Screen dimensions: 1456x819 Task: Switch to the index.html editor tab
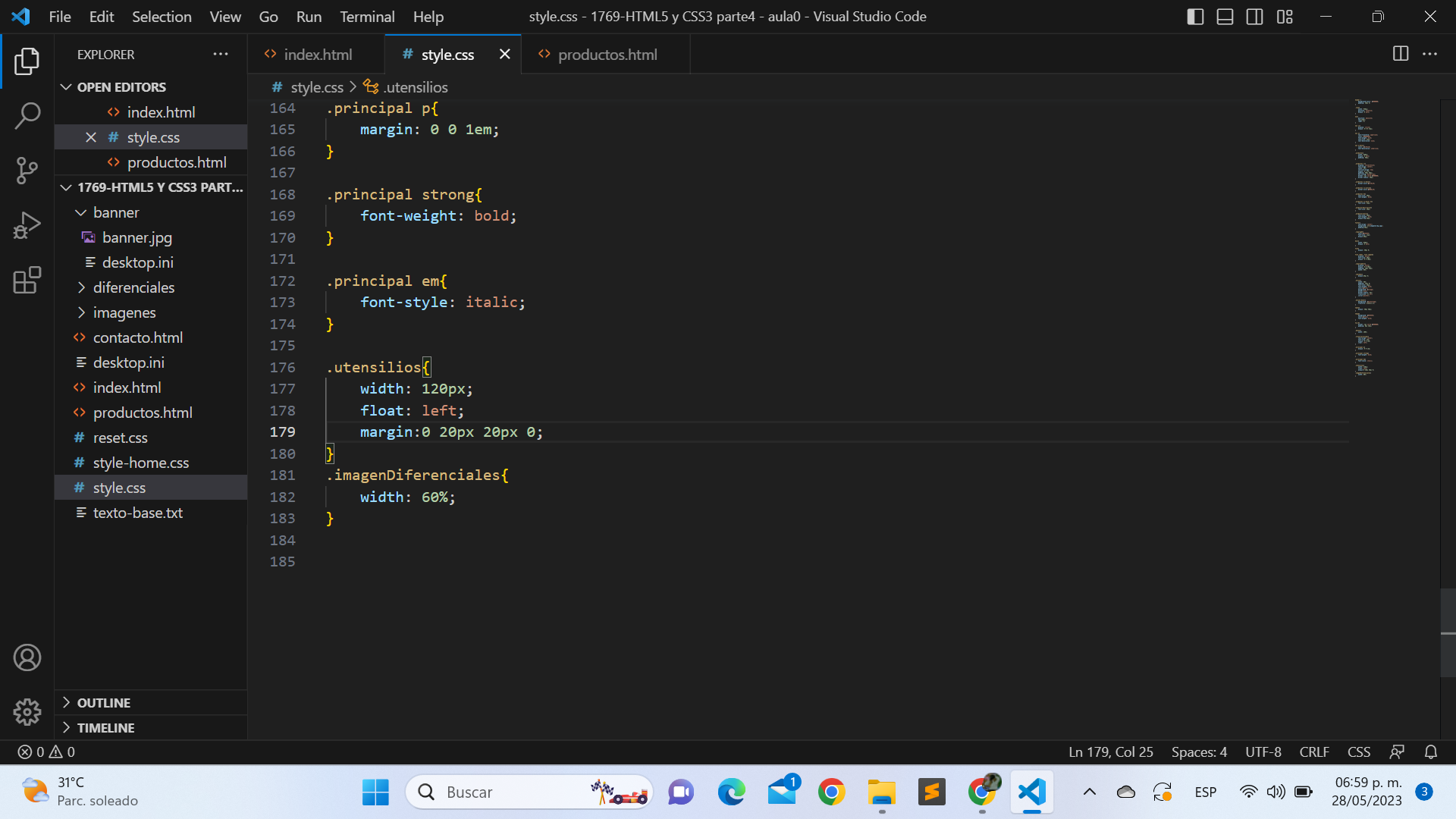click(x=315, y=55)
